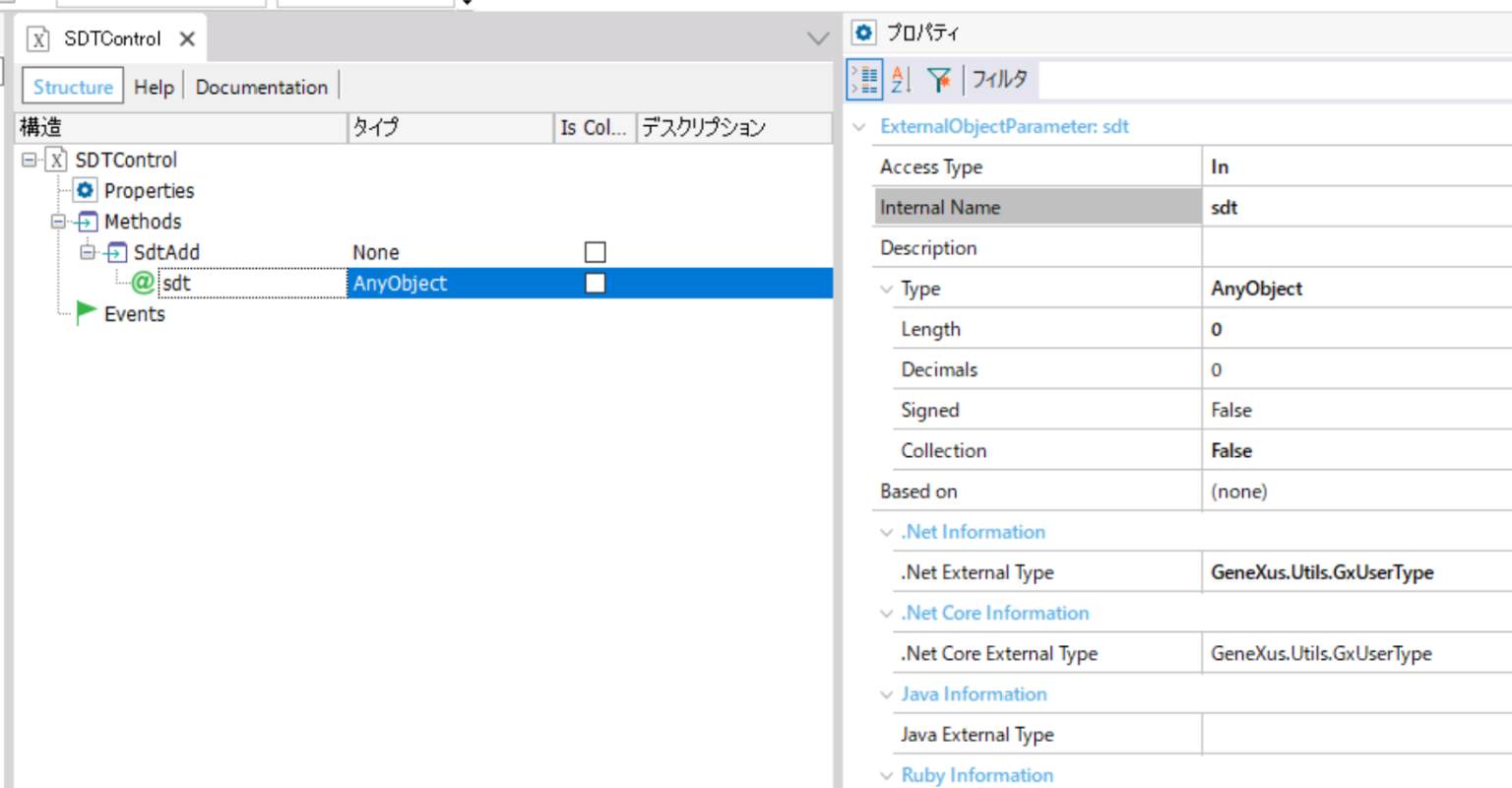This screenshot has width=1512, height=788.
Task: Select the categorized view icon in properties toolbar
Action: pyautogui.click(x=863, y=79)
